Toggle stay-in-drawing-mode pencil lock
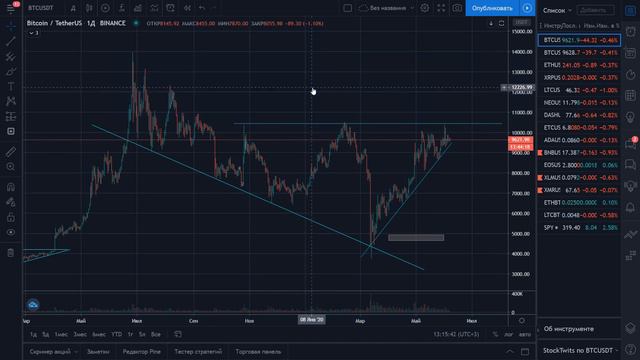The image size is (640, 360). pyautogui.click(x=11, y=202)
